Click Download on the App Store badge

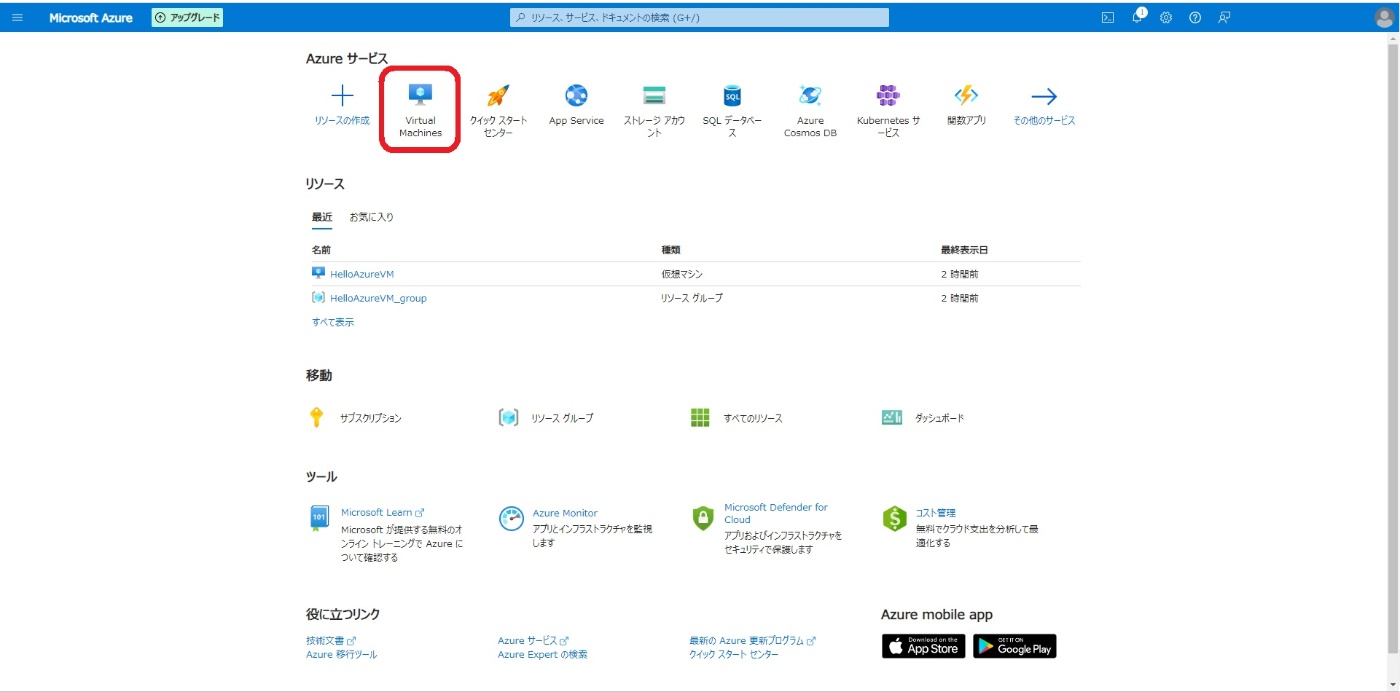(x=923, y=646)
